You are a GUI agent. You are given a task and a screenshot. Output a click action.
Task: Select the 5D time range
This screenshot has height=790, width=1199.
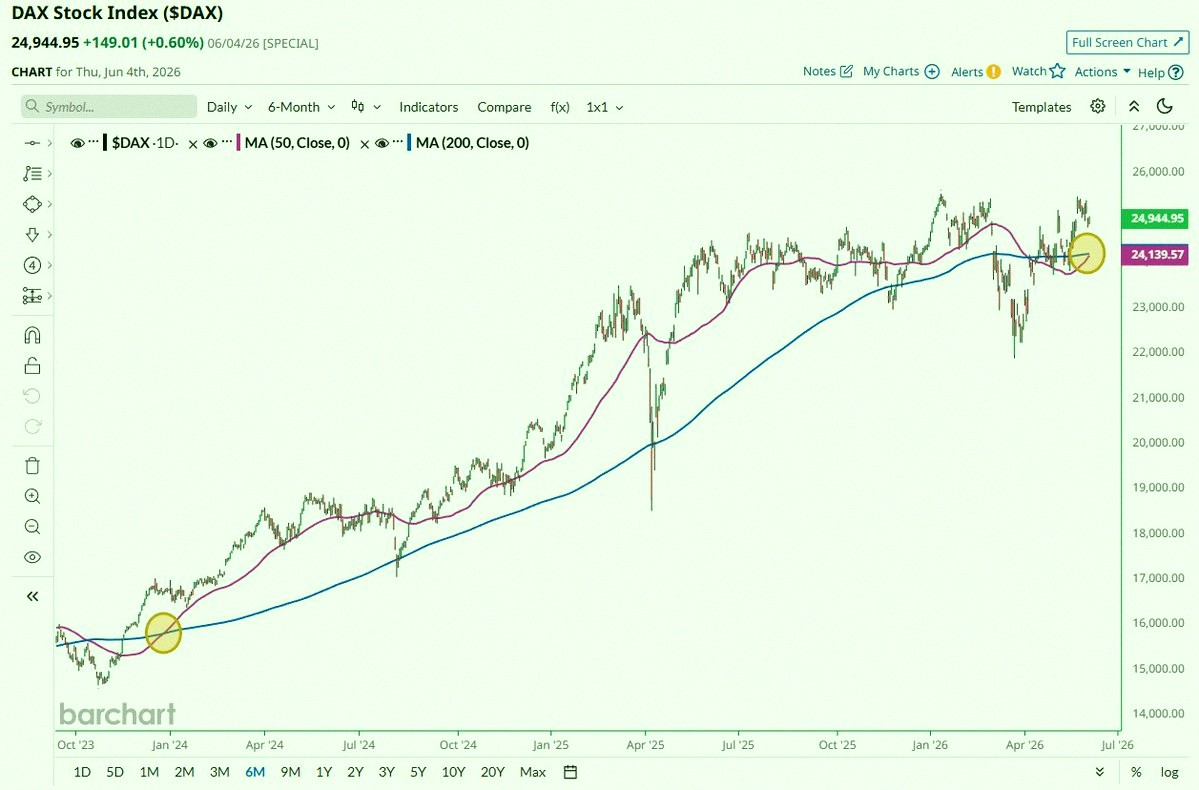(115, 772)
